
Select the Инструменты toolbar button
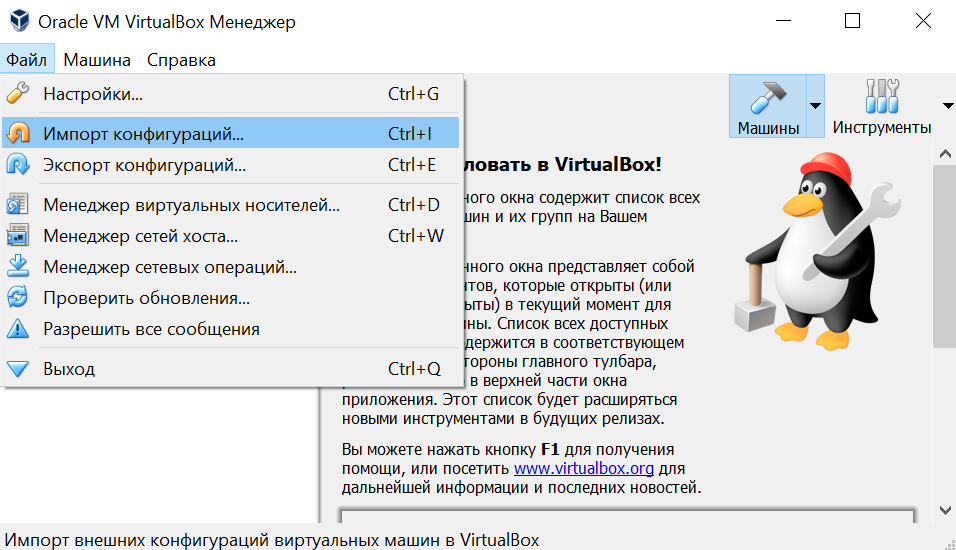click(x=882, y=106)
